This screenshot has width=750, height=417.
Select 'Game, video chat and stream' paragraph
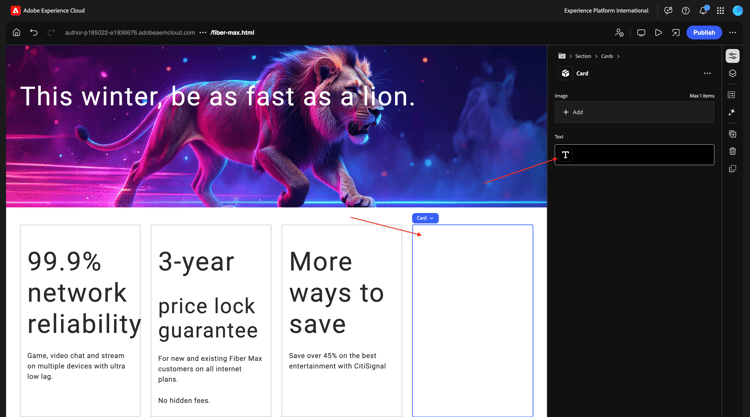coord(76,366)
